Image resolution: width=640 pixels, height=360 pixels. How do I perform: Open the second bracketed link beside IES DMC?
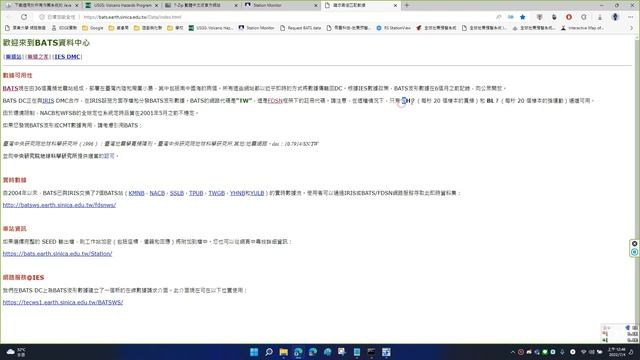click(x=38, y=57)
